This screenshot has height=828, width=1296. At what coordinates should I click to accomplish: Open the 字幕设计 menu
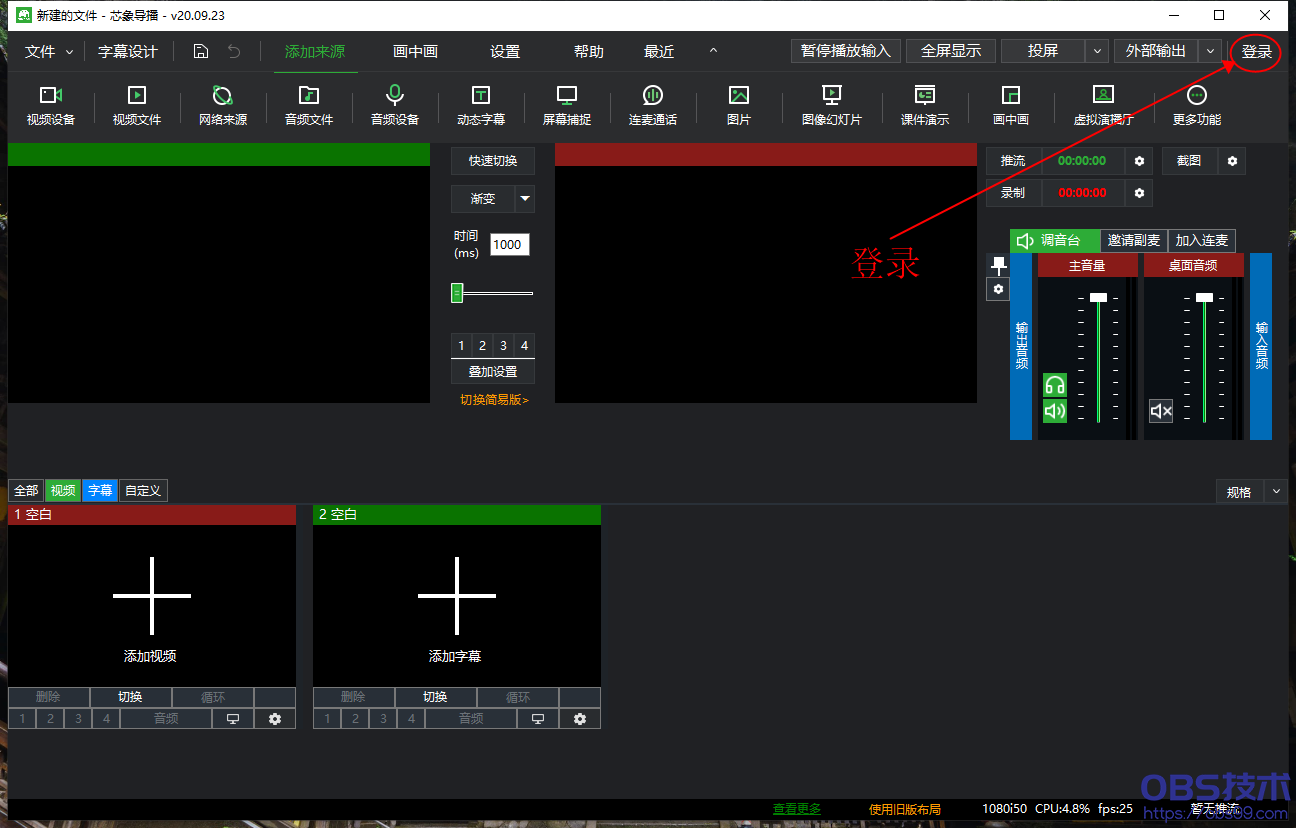click(x=128, y=51)
